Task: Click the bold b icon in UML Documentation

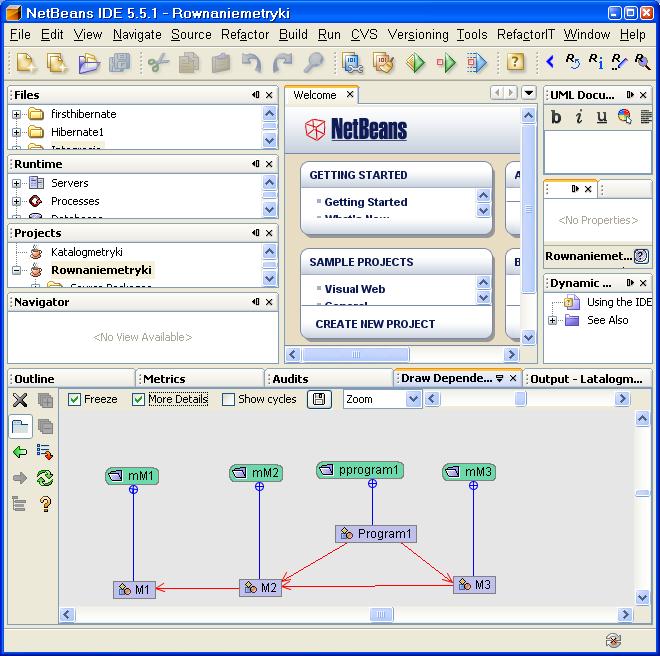Action: pos(556,117)
